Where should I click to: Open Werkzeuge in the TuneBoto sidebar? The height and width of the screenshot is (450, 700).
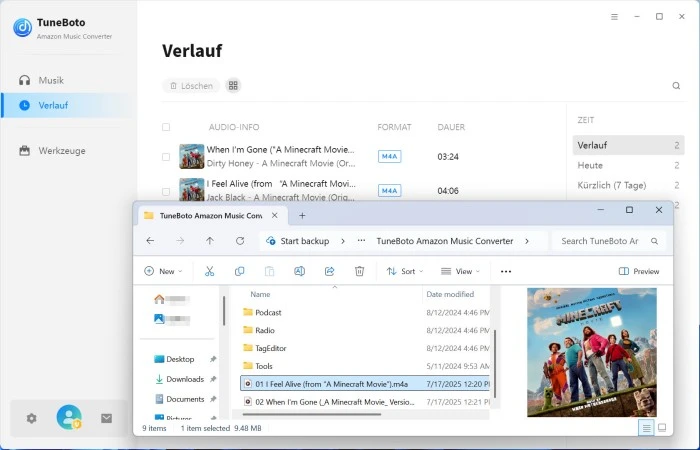point(52,151)
